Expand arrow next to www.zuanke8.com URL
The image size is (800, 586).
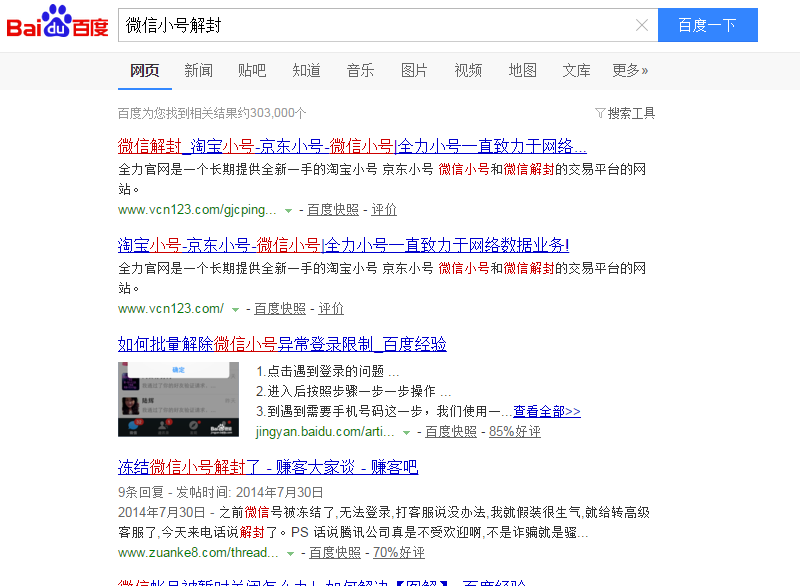click(x=290, y=554)
